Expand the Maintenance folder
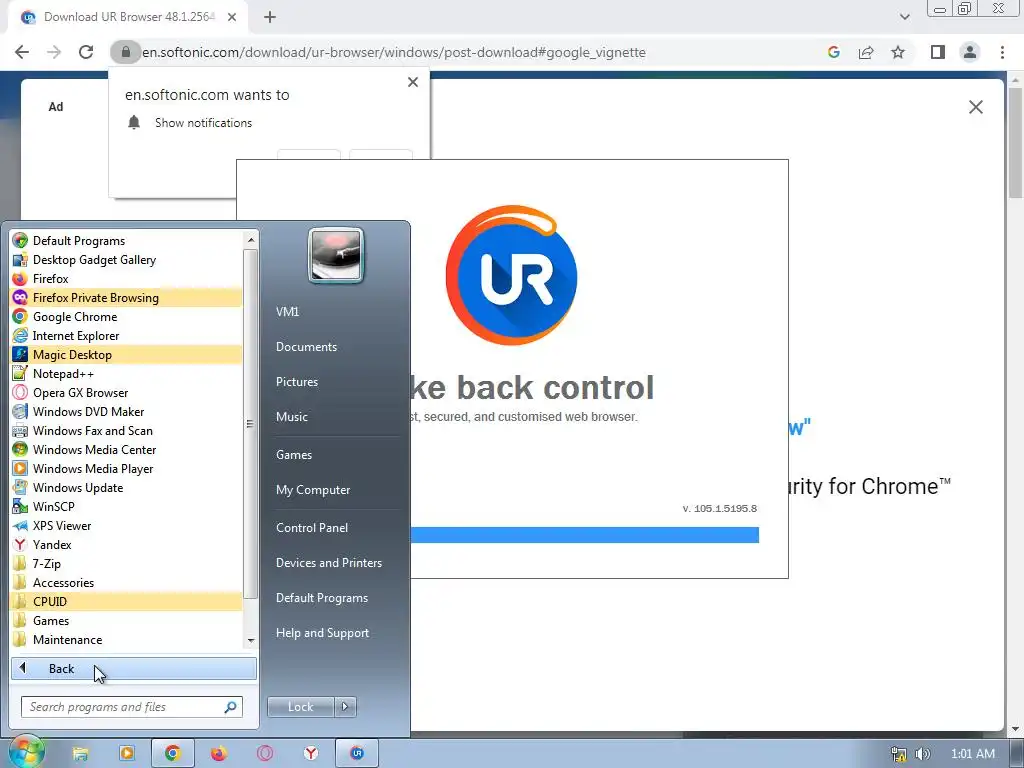This screenshot has width=1024, height=768. tap(127, 639)
